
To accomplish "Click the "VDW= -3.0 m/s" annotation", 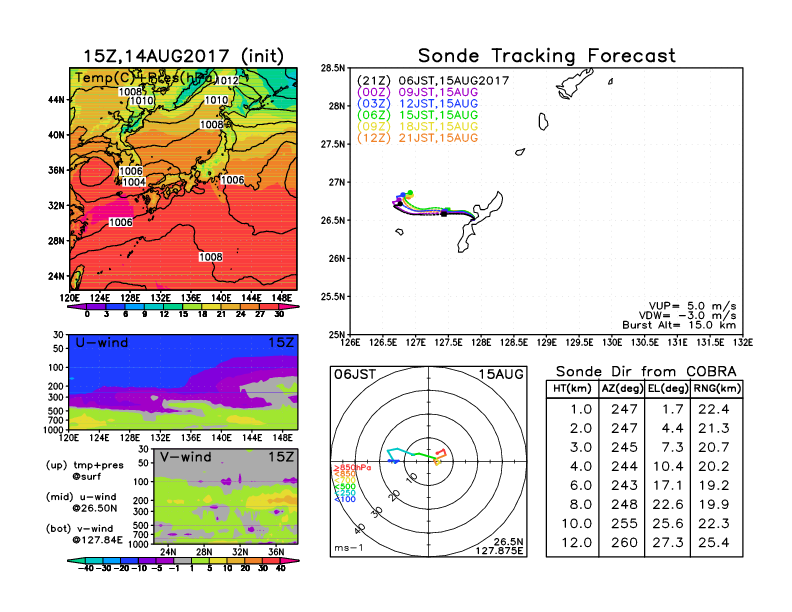I will pos(687,316).
